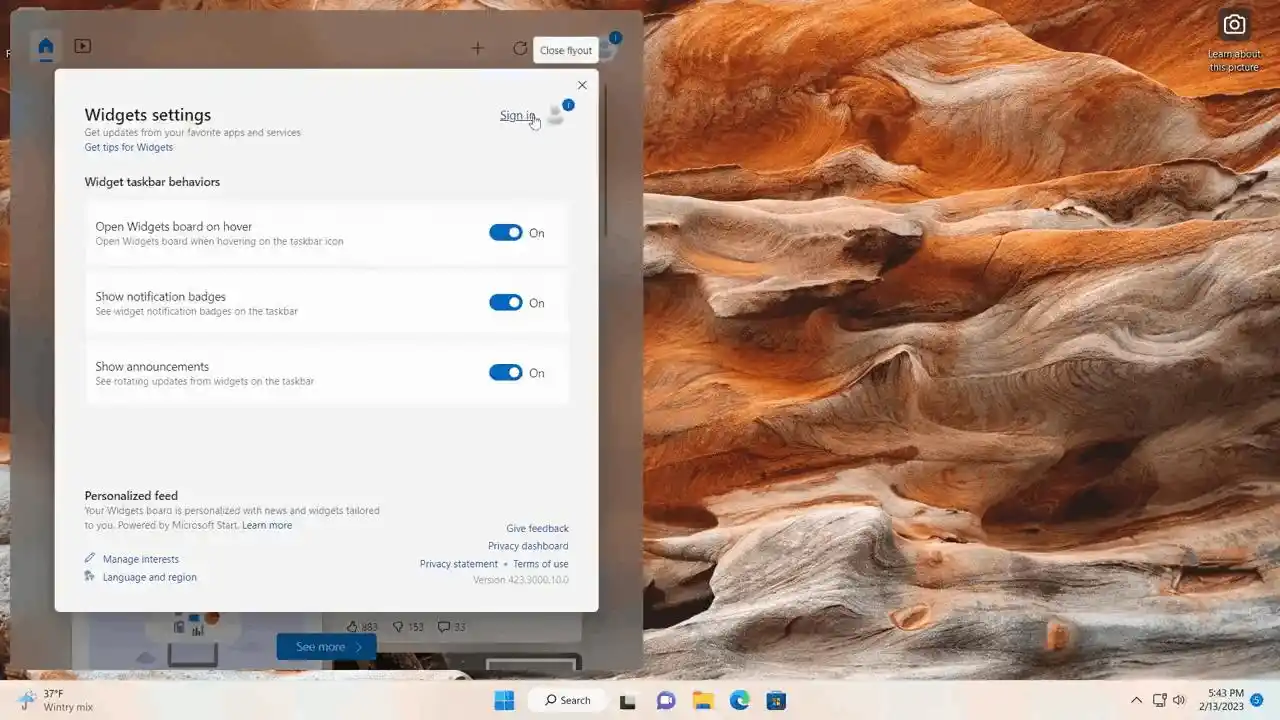
Task: Open the Home tab in Widgets board
Action: pyautogui.click(x=45, y=46)
